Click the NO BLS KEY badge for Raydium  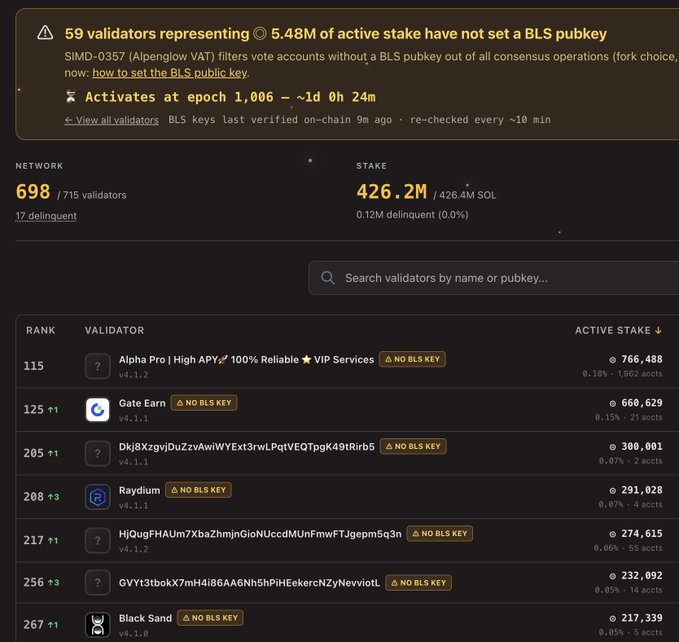pos(198,490)
